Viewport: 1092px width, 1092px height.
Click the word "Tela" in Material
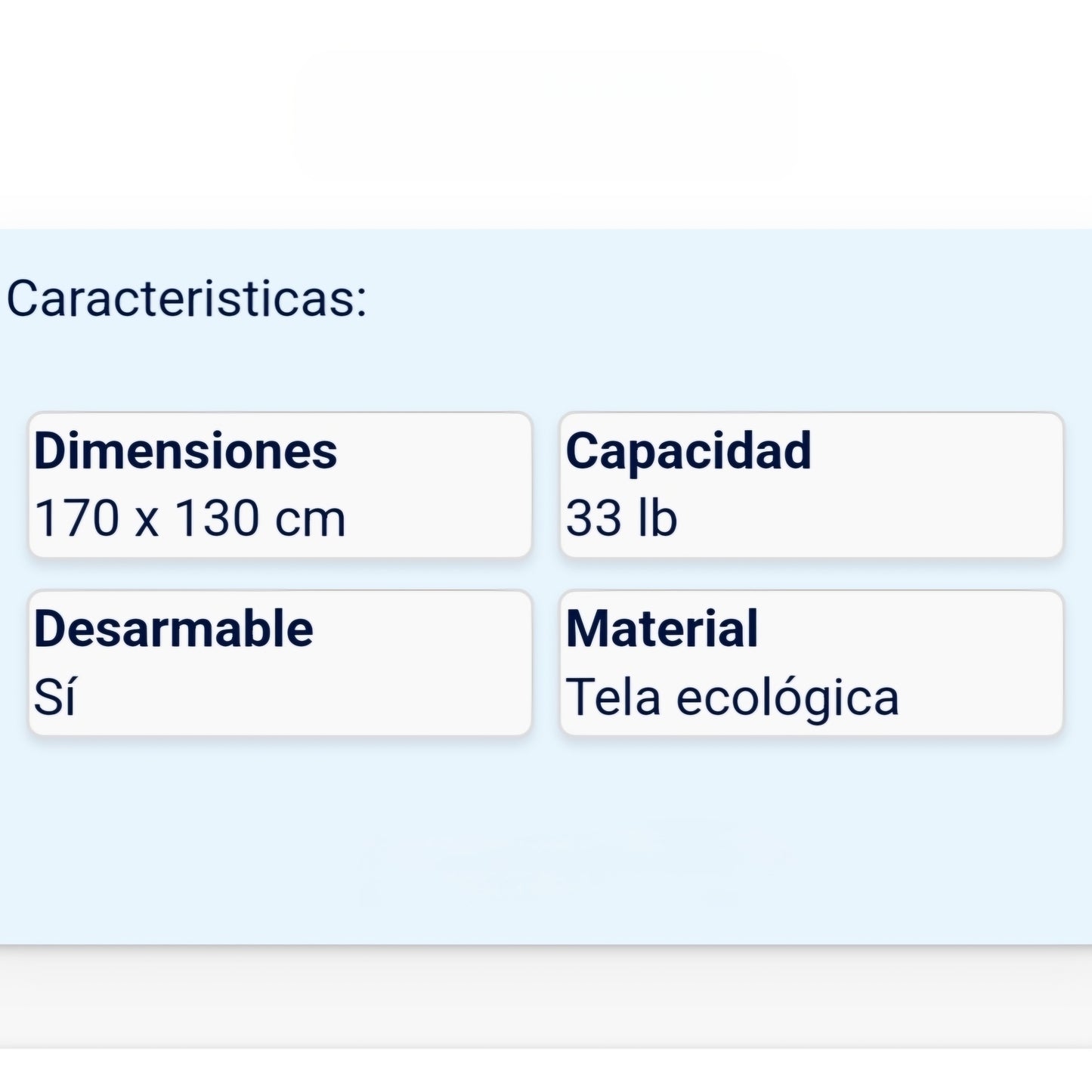coord(613,697)
